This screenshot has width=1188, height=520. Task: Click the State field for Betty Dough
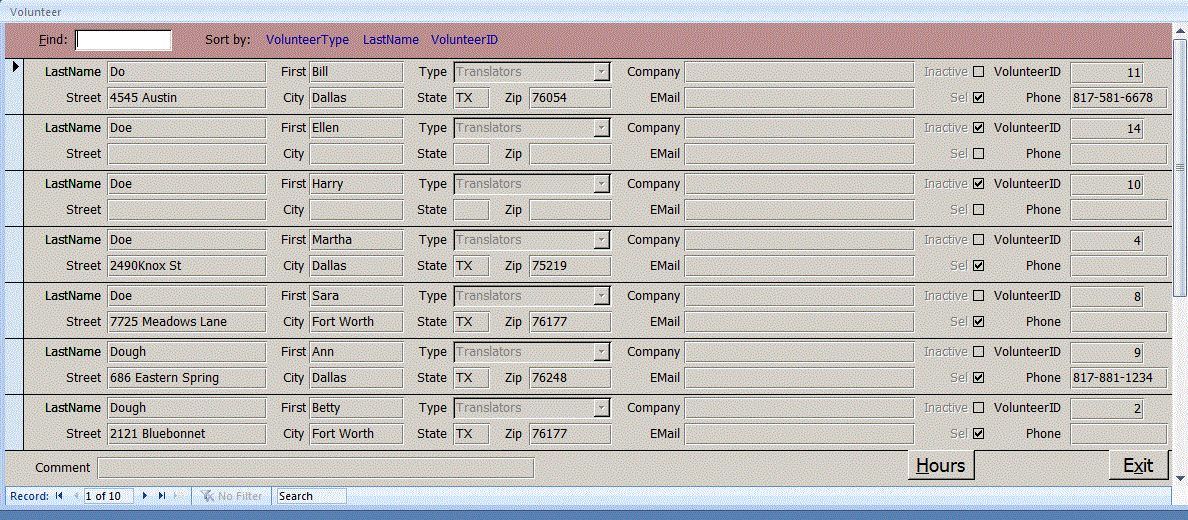click(x=471, y=434)
